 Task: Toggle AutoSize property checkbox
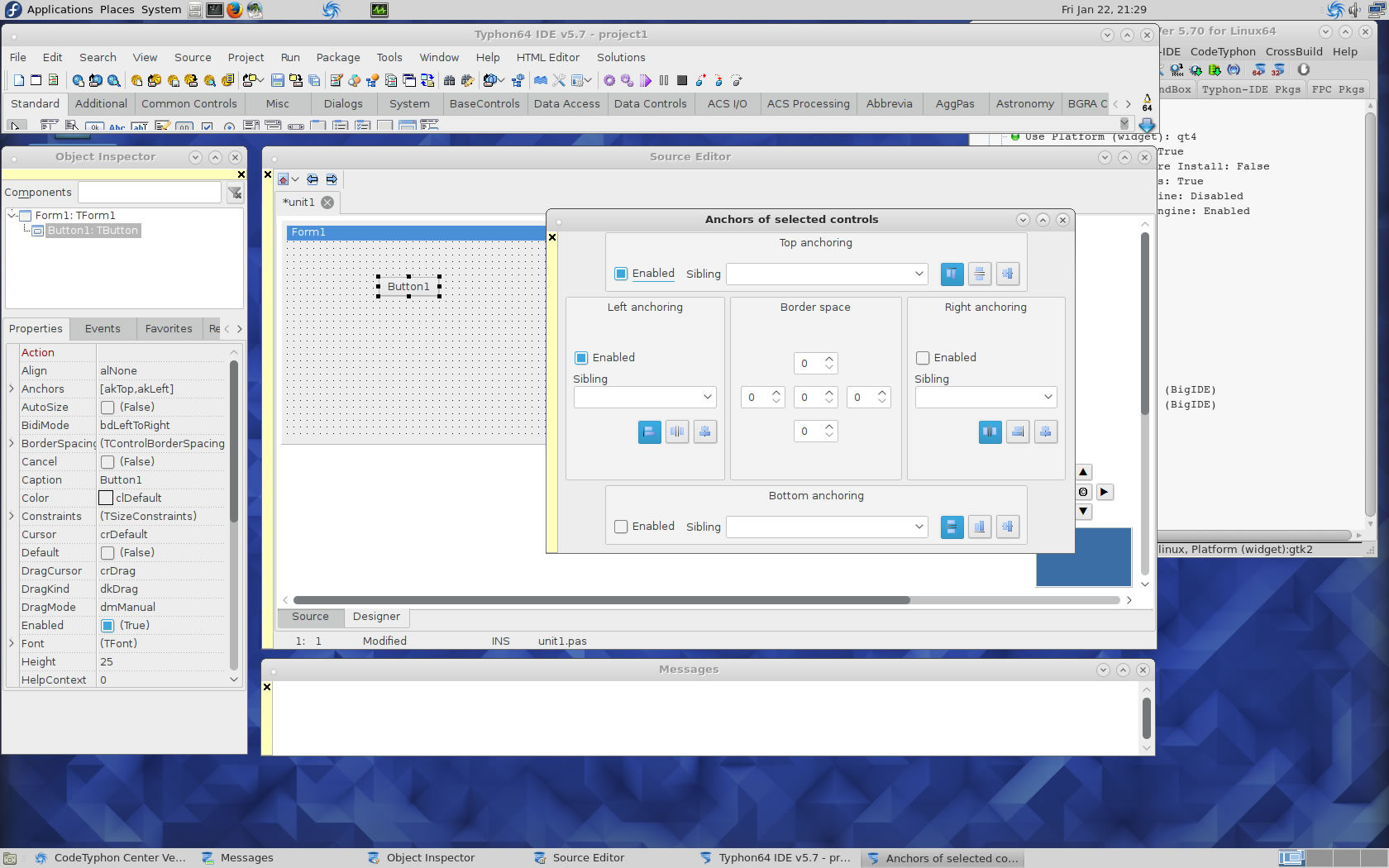click(x=107, y=408)
